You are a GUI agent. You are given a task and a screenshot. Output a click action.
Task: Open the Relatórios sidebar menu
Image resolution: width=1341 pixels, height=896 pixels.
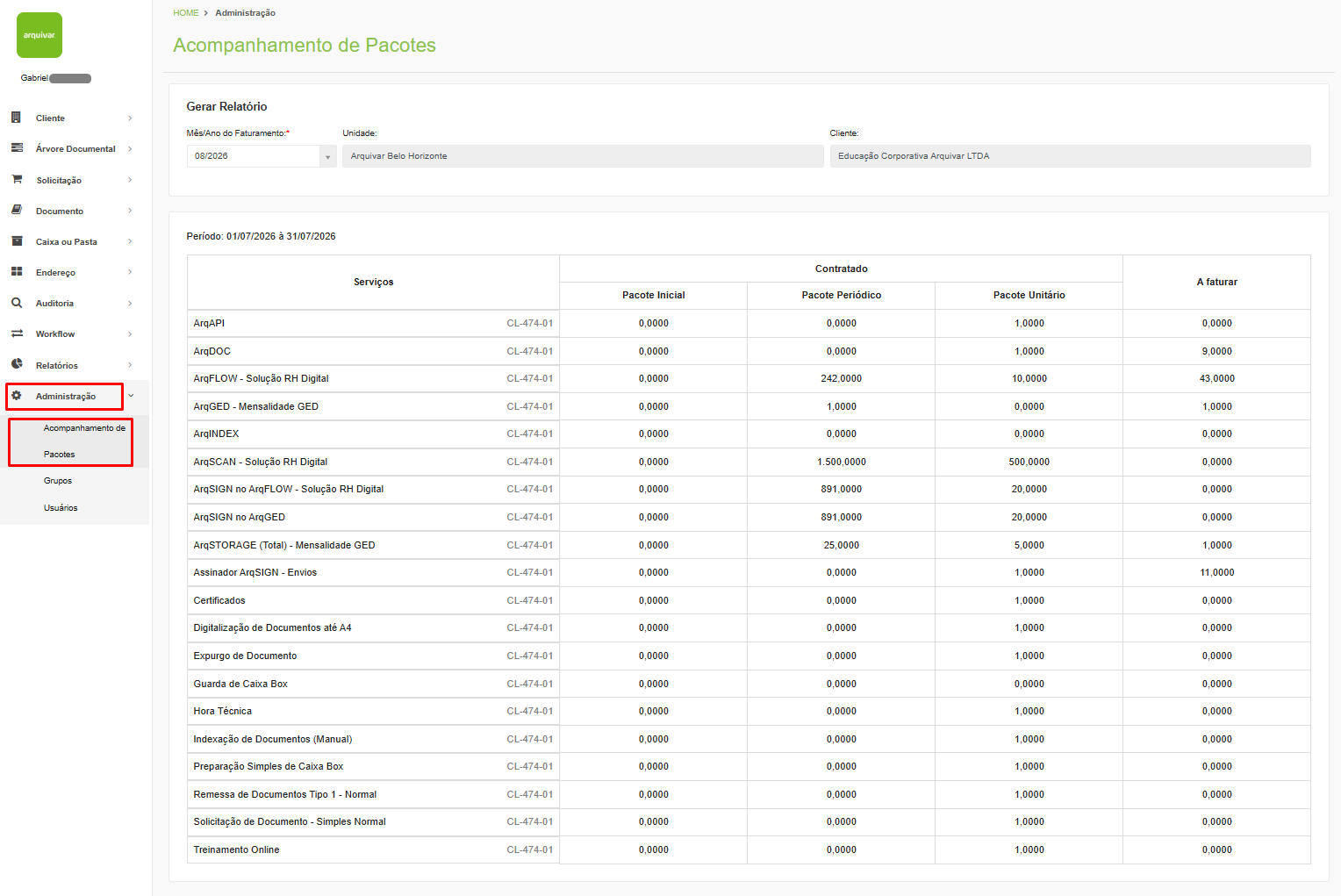(x=57, y=366)
